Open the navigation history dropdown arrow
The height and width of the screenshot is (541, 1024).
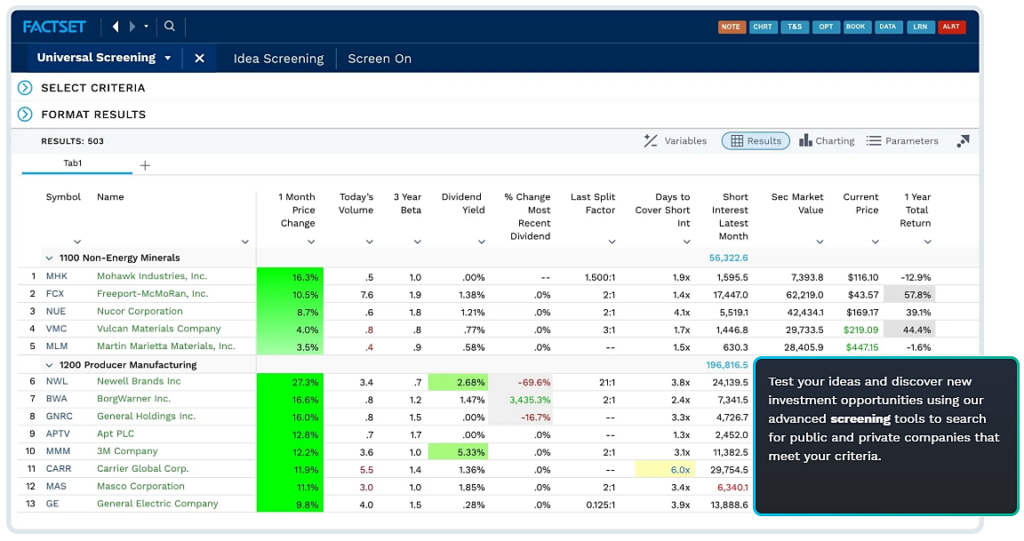click(146, 27)
